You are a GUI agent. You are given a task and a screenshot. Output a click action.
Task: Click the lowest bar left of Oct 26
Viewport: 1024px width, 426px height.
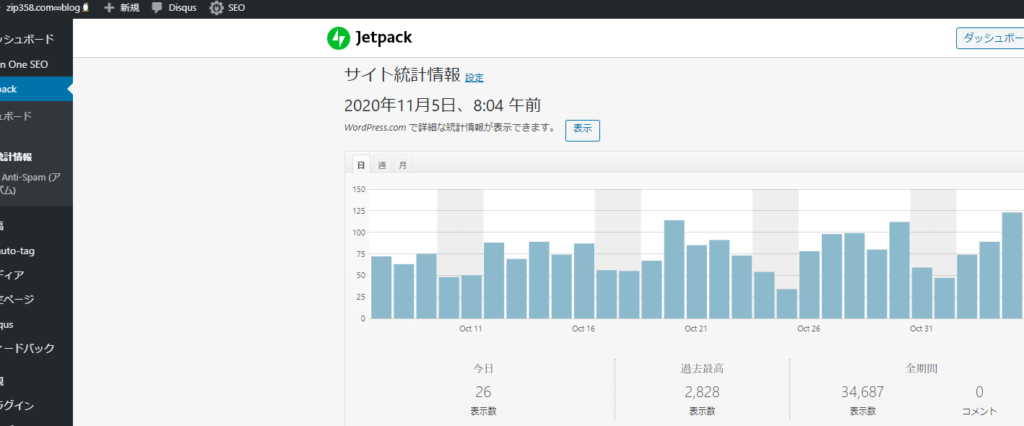point(786,304)
